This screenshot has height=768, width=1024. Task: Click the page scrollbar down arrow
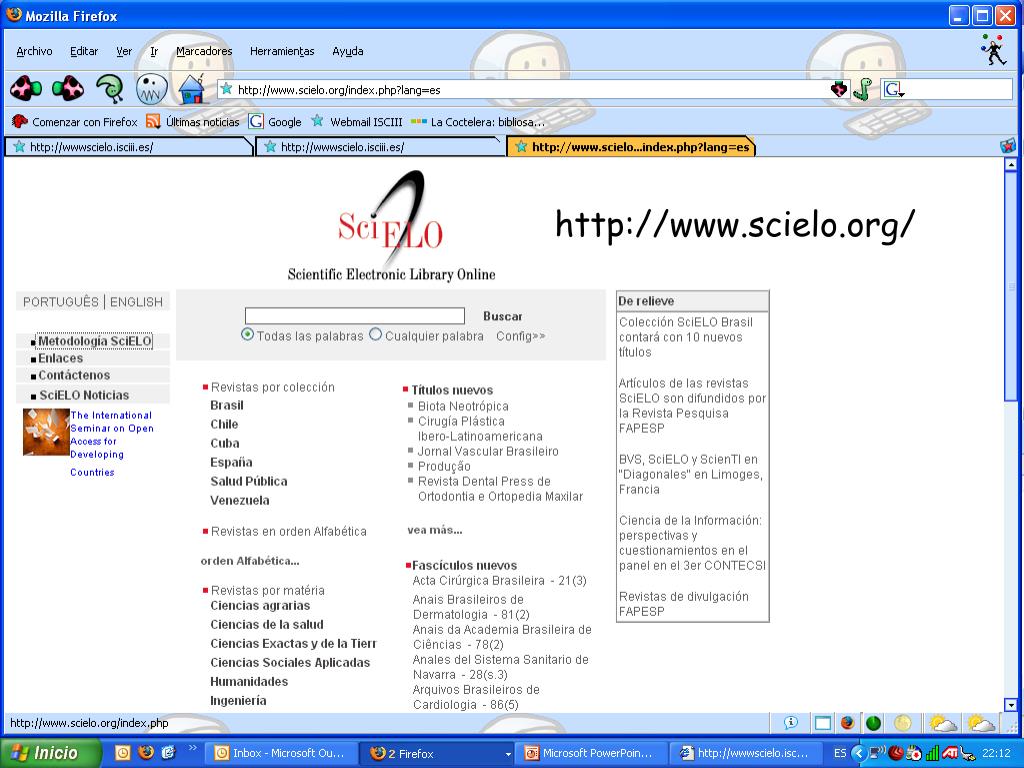tap(1010, 705)
